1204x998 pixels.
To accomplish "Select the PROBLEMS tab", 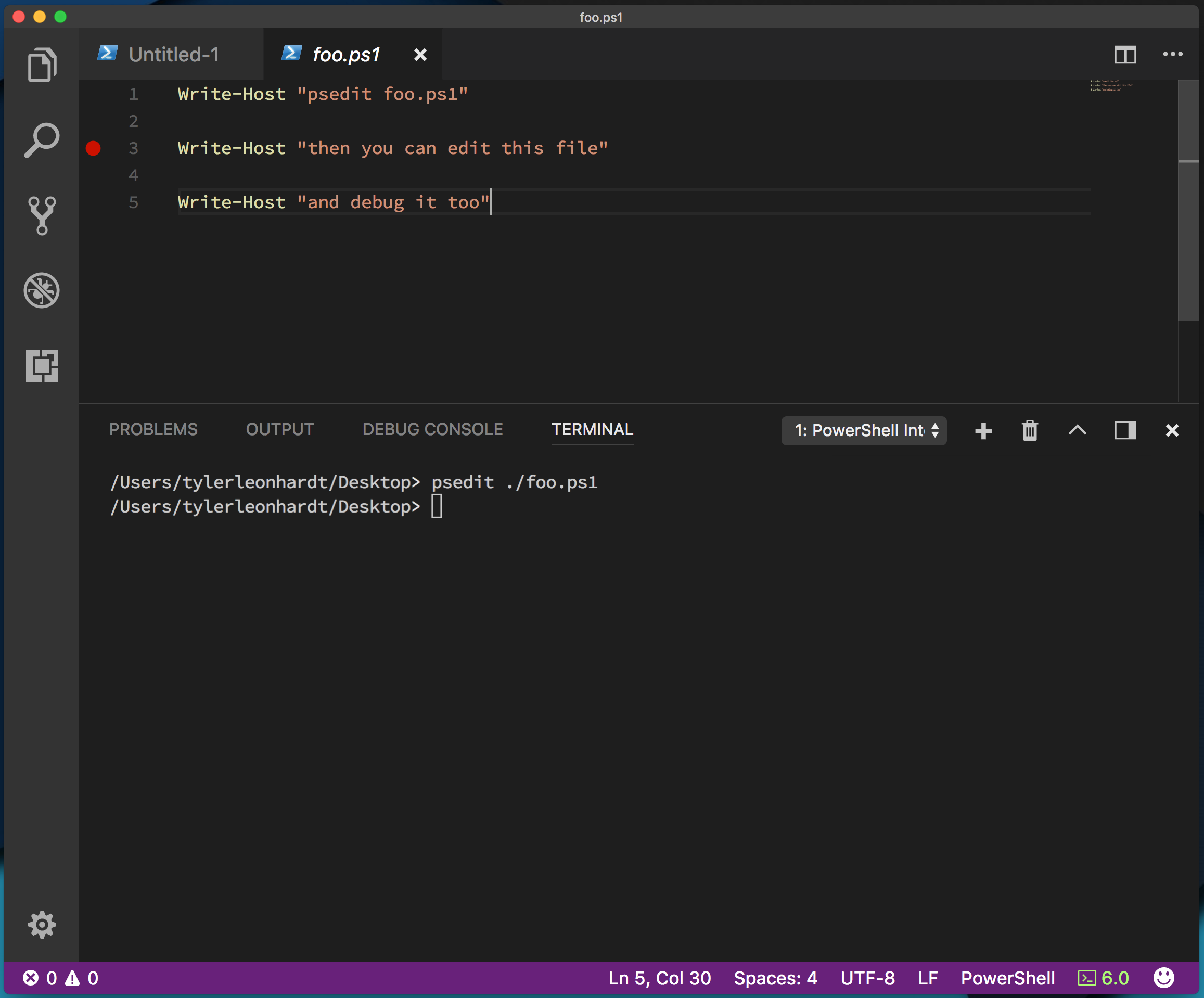I will coord(152,429).
